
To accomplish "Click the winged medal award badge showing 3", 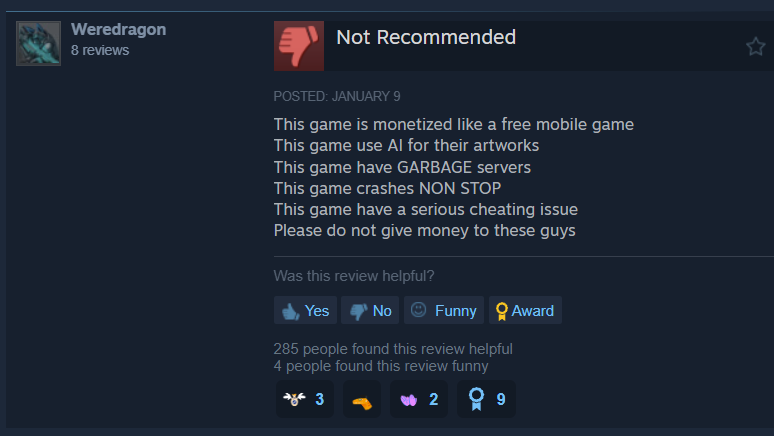I will [305, 399].
